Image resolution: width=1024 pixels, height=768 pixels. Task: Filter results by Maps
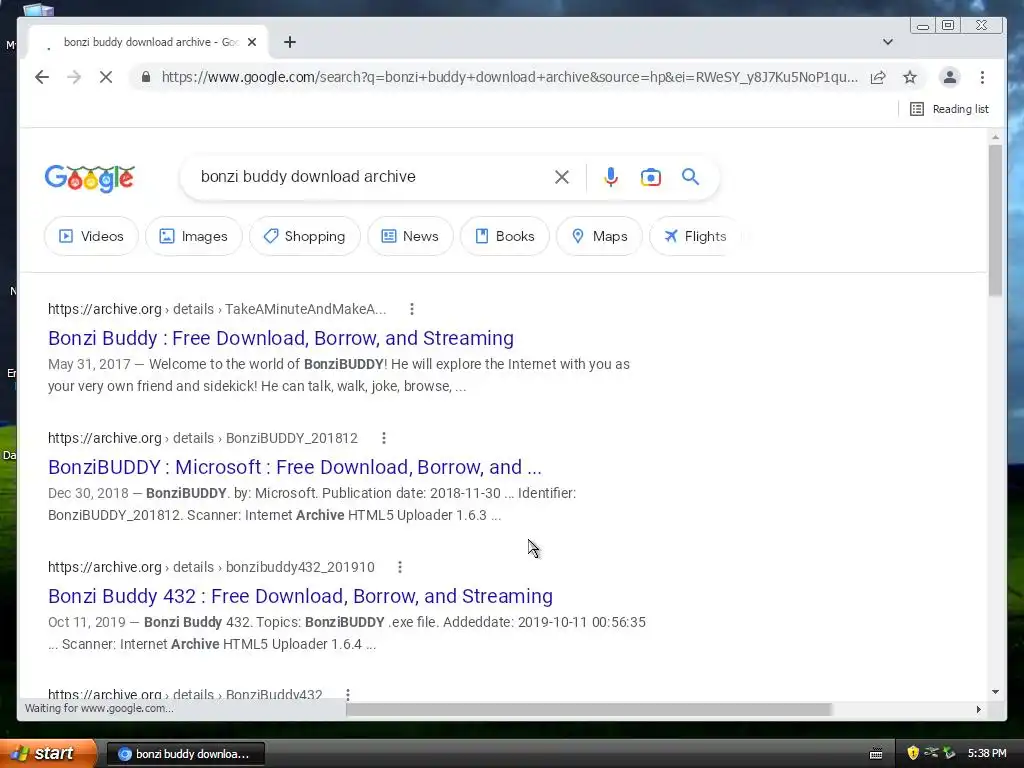600,236
